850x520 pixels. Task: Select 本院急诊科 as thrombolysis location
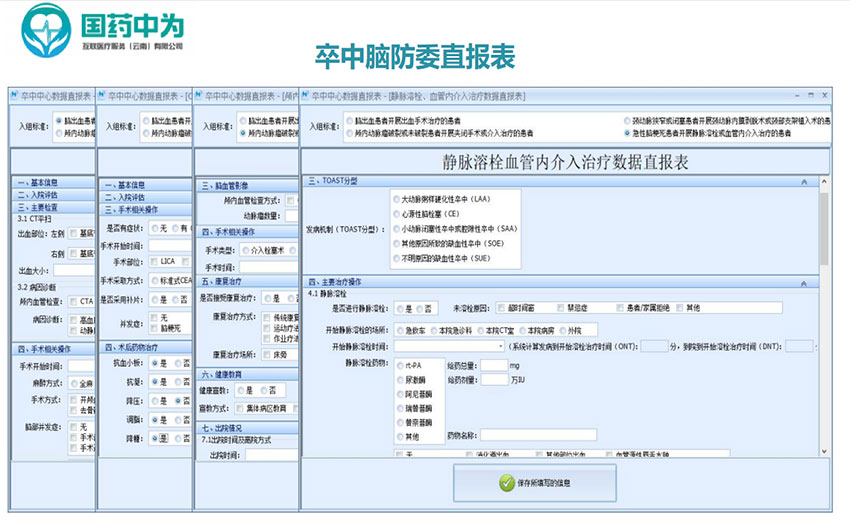coord(434,330)
